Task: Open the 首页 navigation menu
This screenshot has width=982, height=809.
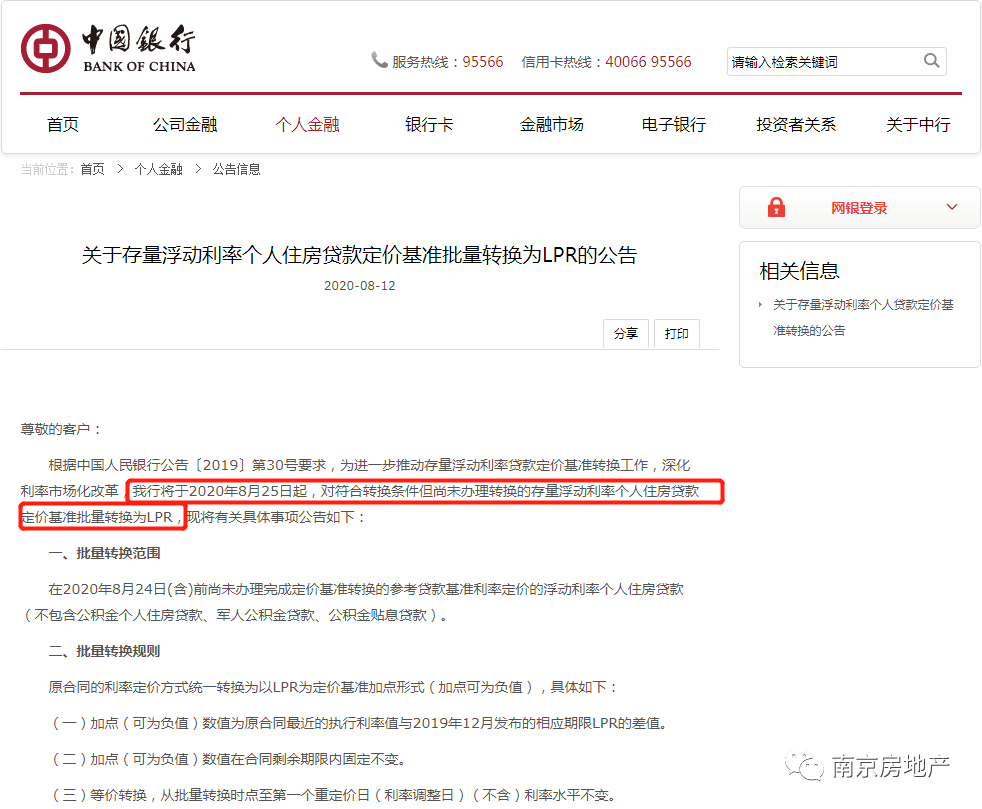Action: click(63, 125)
